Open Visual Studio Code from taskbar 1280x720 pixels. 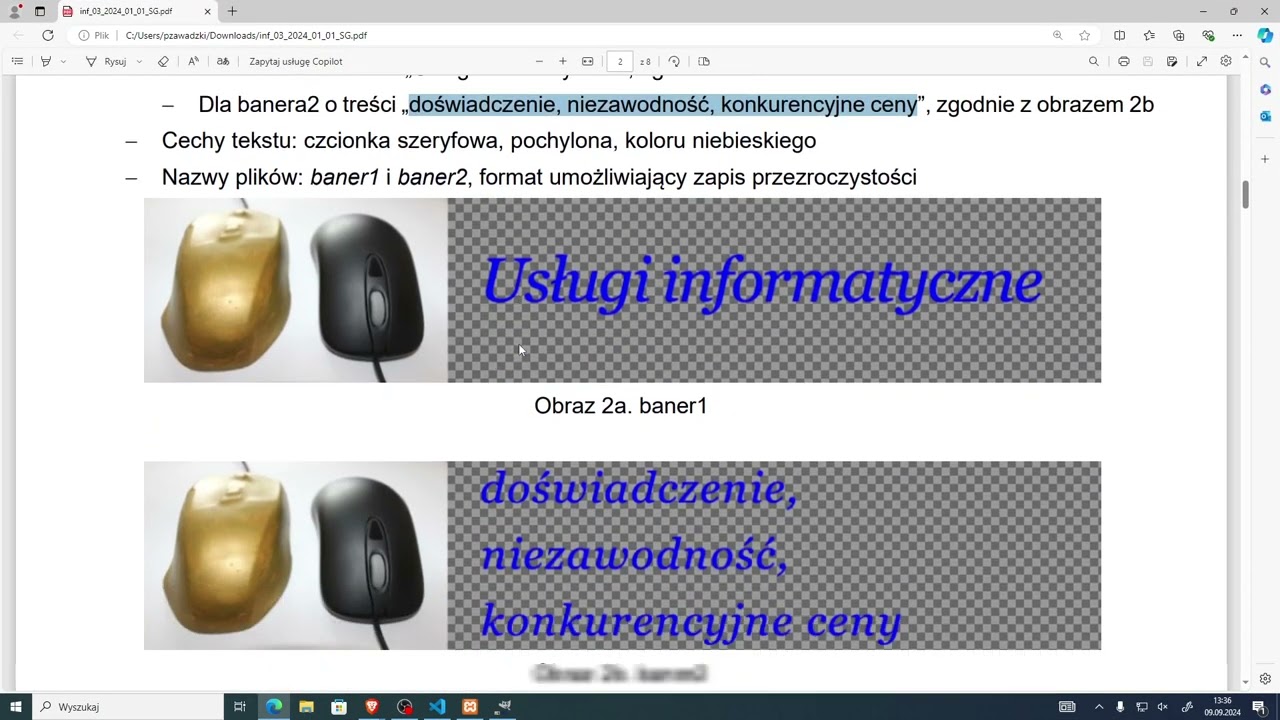437,707
